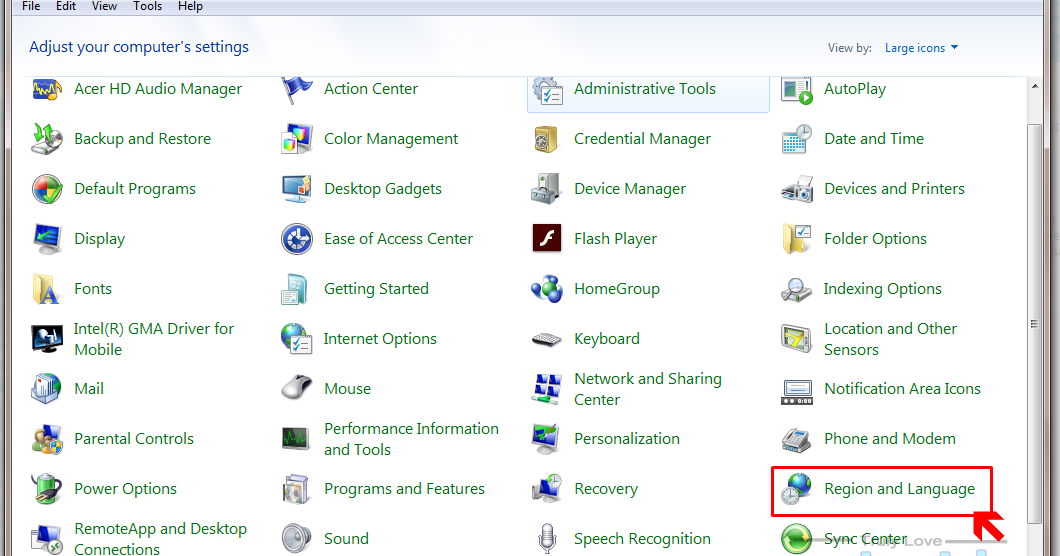Click the Intel GMA Driver icon
The height and width of the screenshot is (556, 1060).
point(47,339)
